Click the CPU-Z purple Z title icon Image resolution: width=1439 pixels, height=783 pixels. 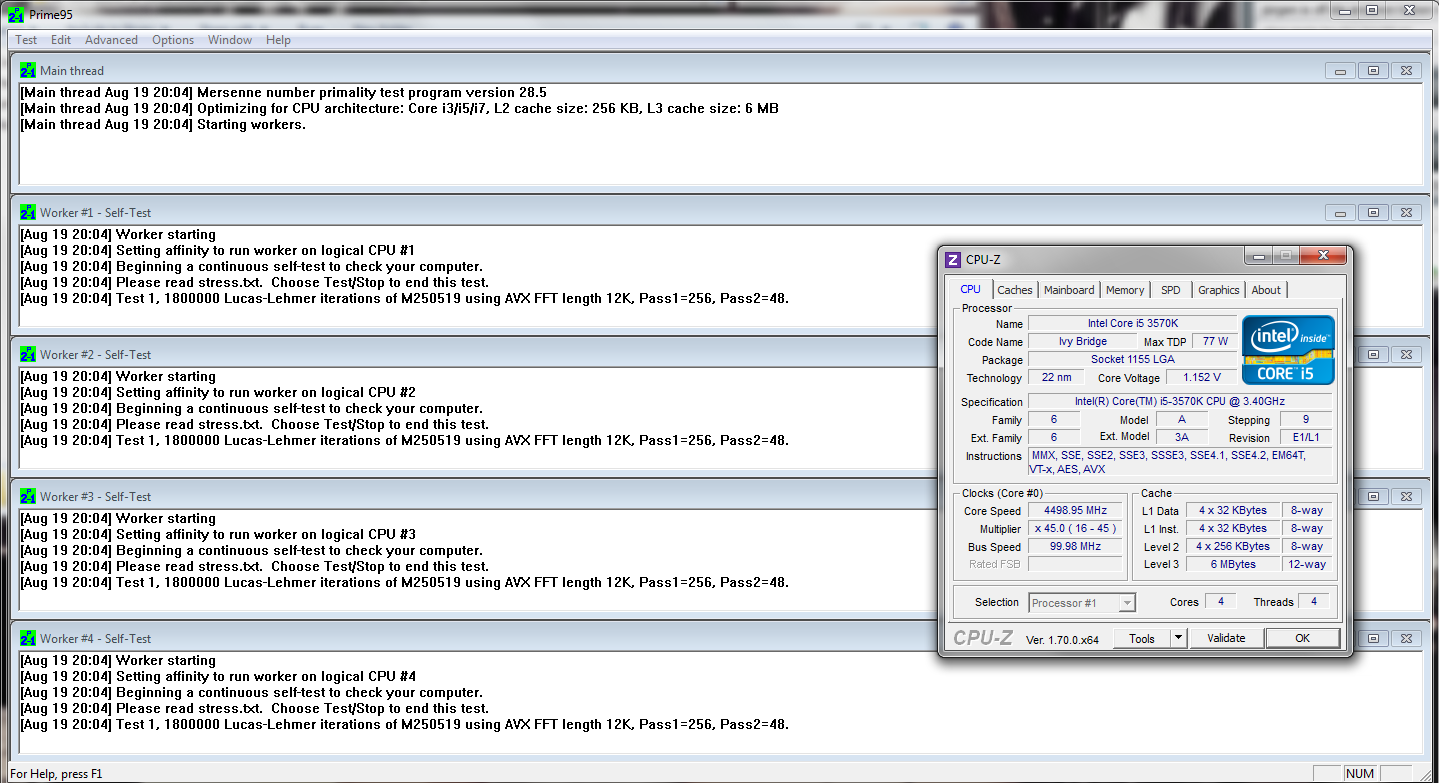953,260
